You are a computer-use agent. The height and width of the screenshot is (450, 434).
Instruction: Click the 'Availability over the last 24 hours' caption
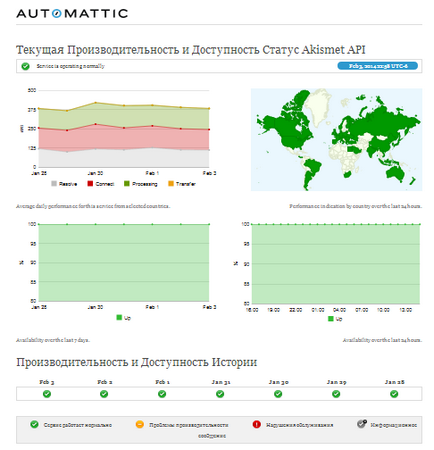(382, 340)
